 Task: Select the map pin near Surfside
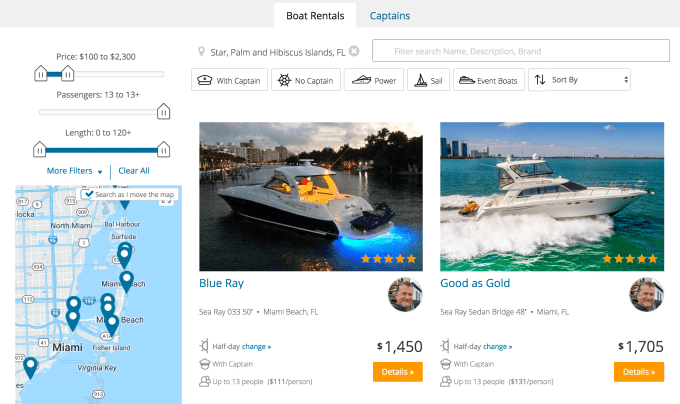click(124, 256)
